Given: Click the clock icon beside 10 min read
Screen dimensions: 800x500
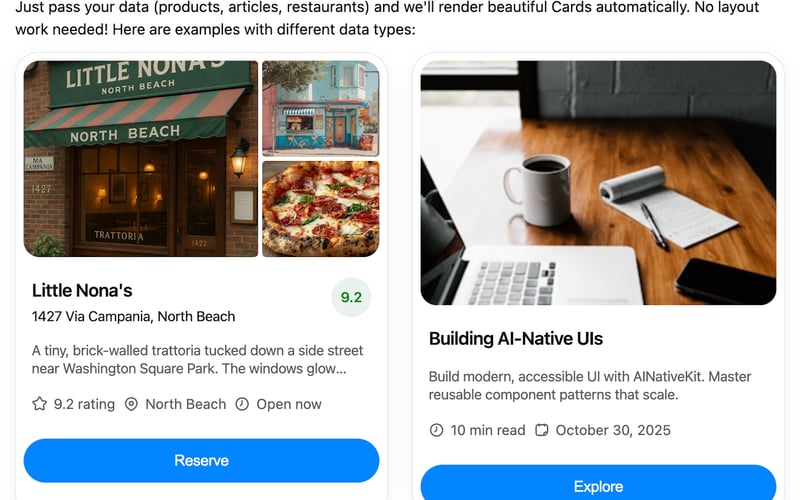Looking at the screenshot, I should tap(436, 430).
